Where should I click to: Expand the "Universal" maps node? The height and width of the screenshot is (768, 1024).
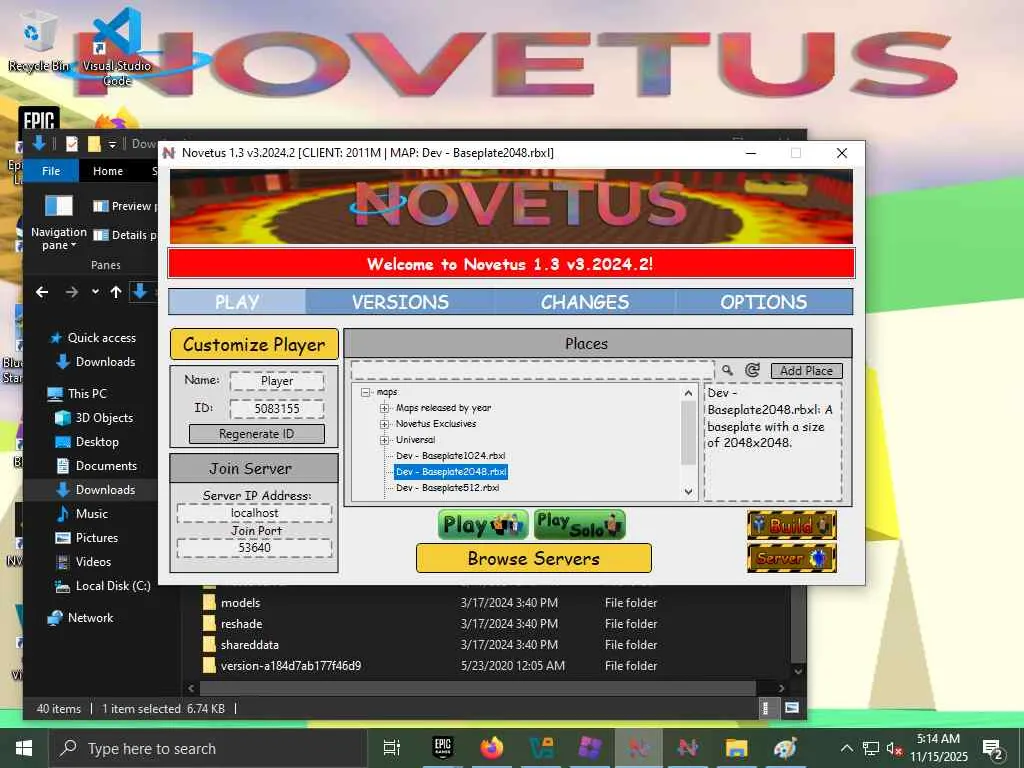384,440
